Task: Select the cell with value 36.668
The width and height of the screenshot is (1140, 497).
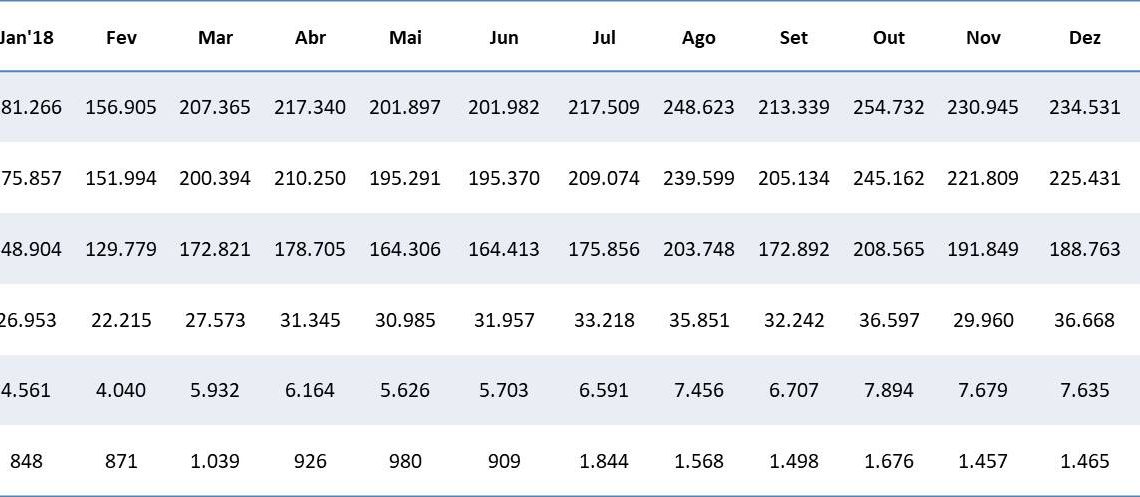Action: coord(1085,320)
